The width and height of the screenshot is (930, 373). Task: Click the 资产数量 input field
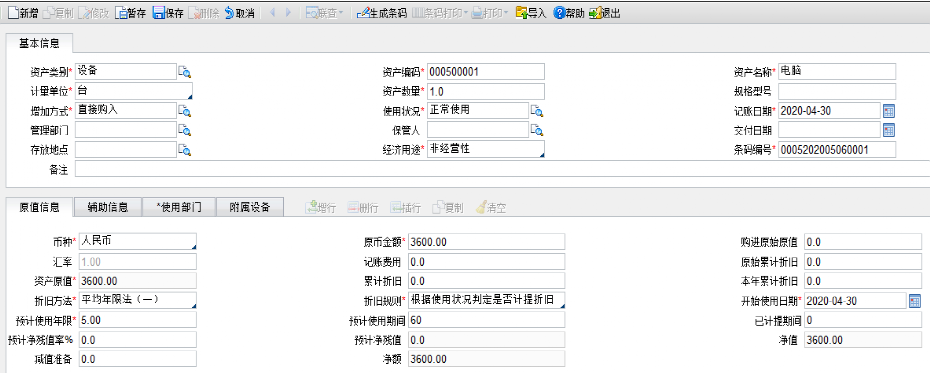pyautogui.click(x=485, y=91)
